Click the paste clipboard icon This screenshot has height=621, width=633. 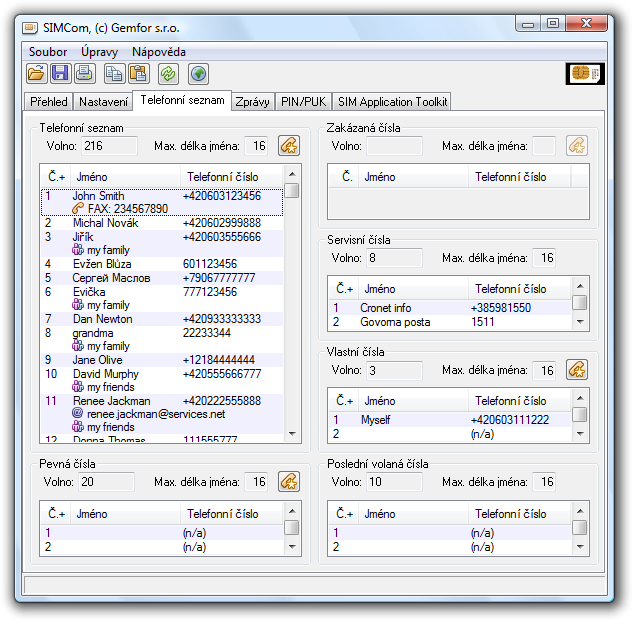[x=139, y=73]
